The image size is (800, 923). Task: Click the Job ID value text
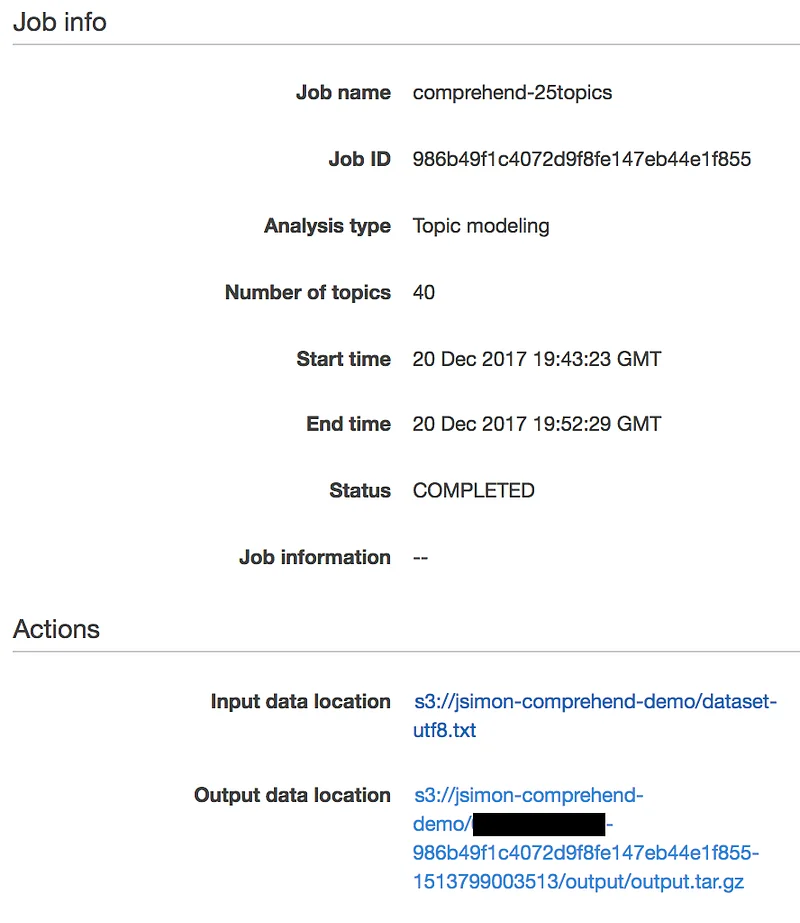coord(582,159)
